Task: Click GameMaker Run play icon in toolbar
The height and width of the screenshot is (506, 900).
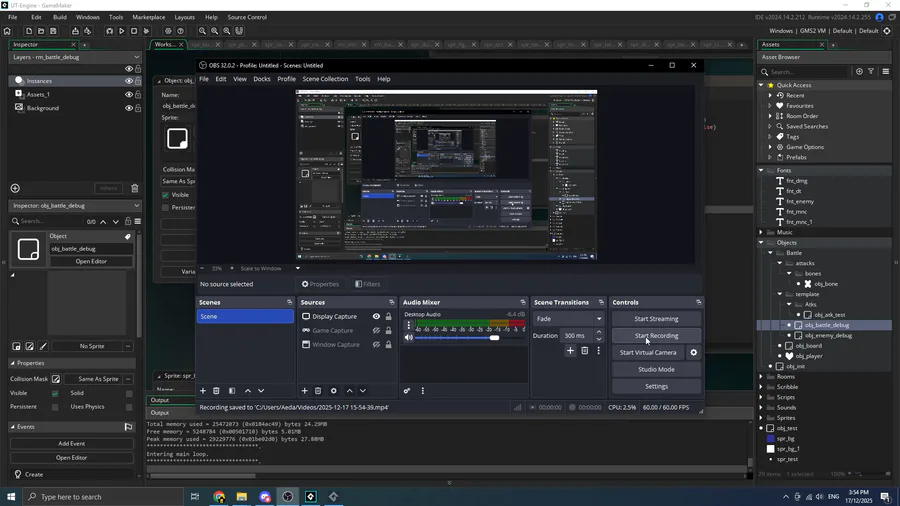Action: click(122, 31)
